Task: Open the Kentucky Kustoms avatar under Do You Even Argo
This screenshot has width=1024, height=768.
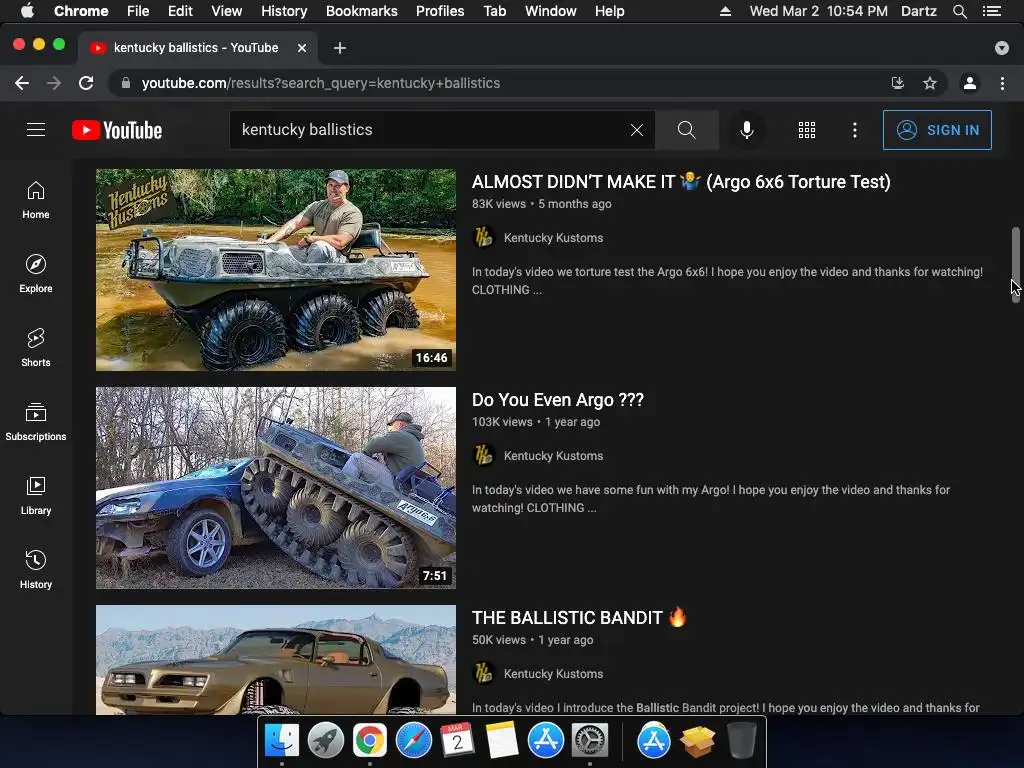Action: (483, 455)
